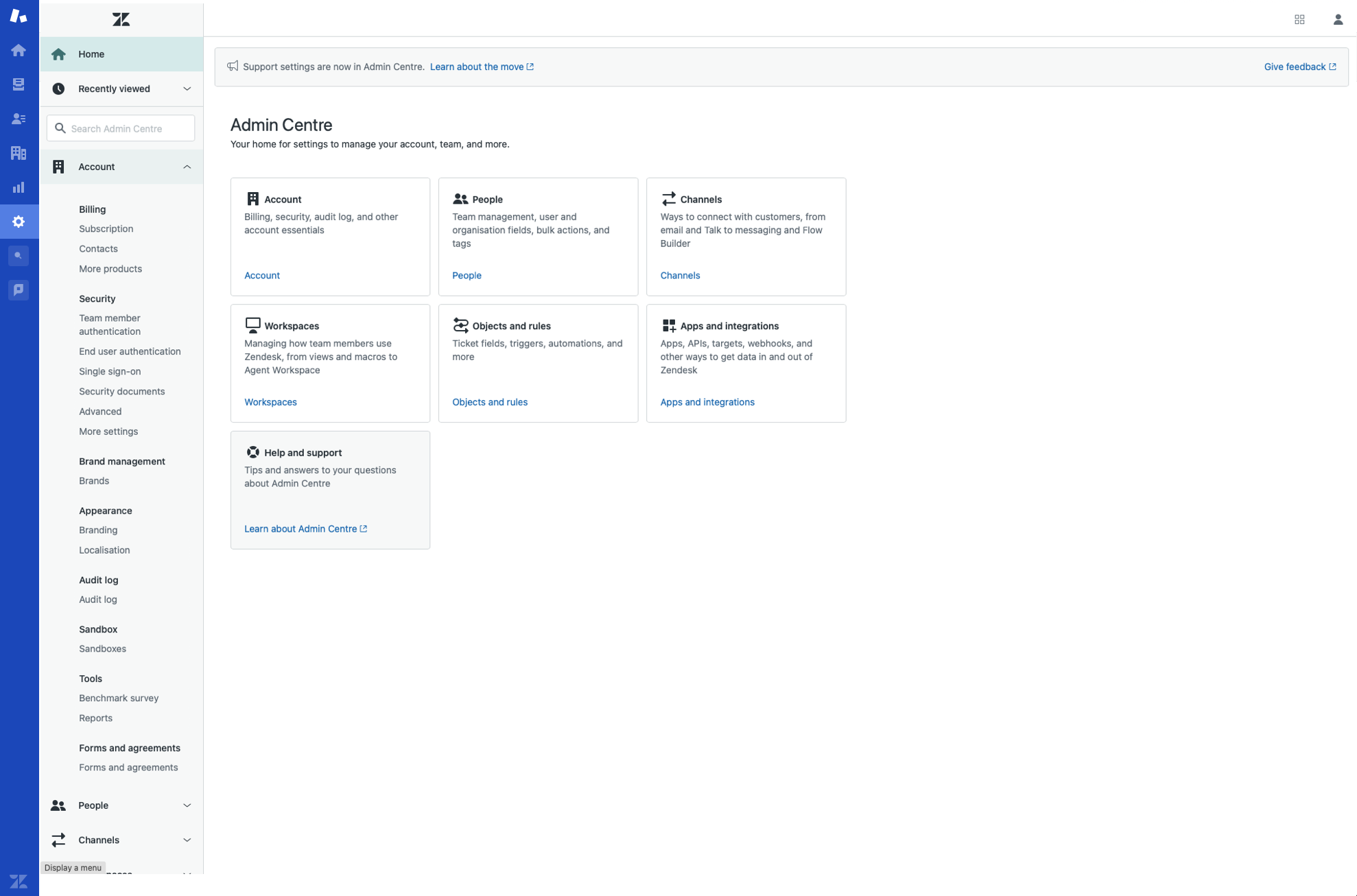The height and width of the screenshot is (896, 1357).
Task: Open Single sign-on settings
Action: (x=110, y=371)
